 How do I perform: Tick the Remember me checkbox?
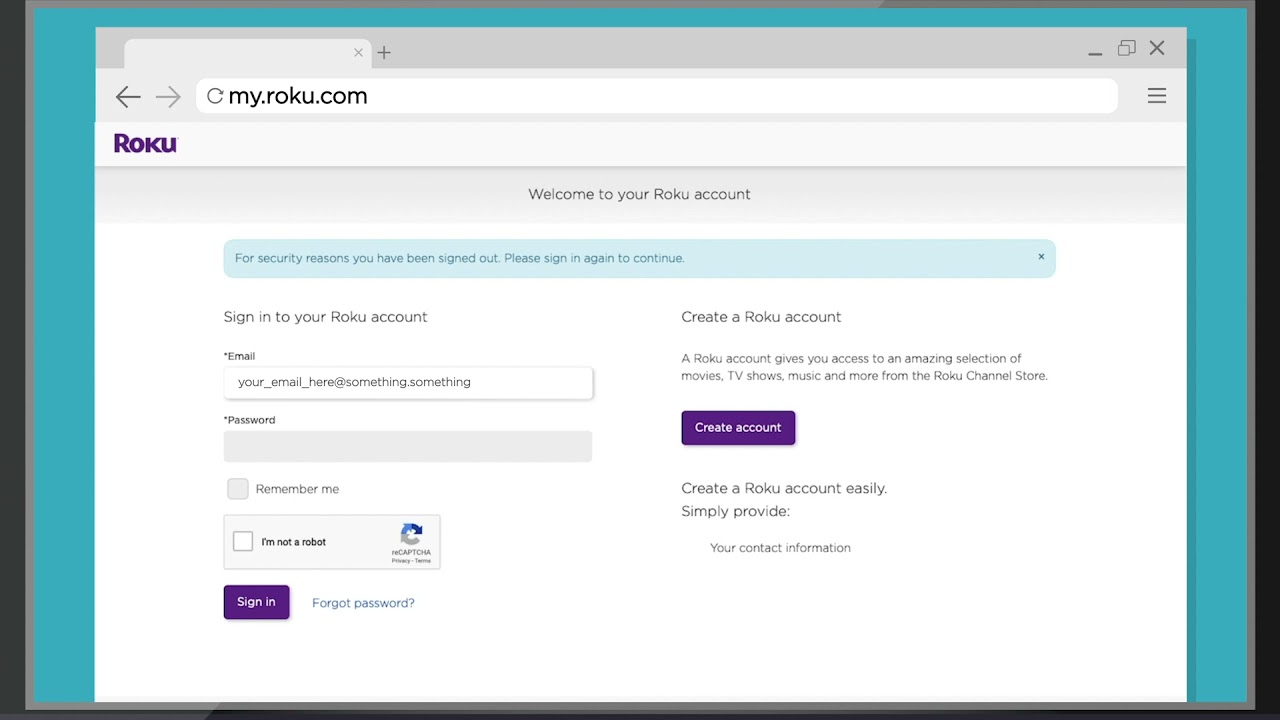click(238, 489)
